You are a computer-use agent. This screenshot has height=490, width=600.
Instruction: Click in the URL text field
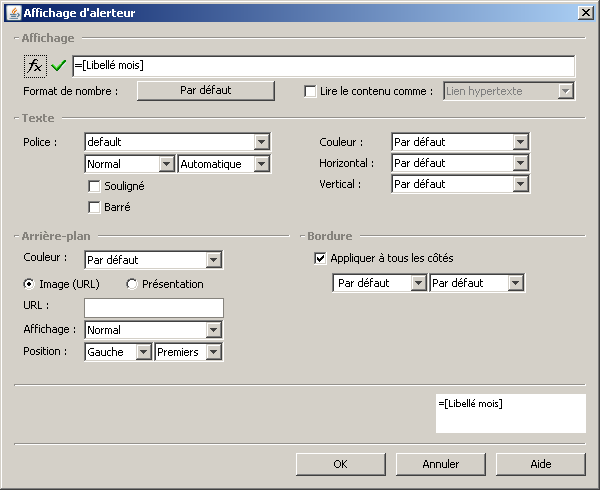[153, 307]
